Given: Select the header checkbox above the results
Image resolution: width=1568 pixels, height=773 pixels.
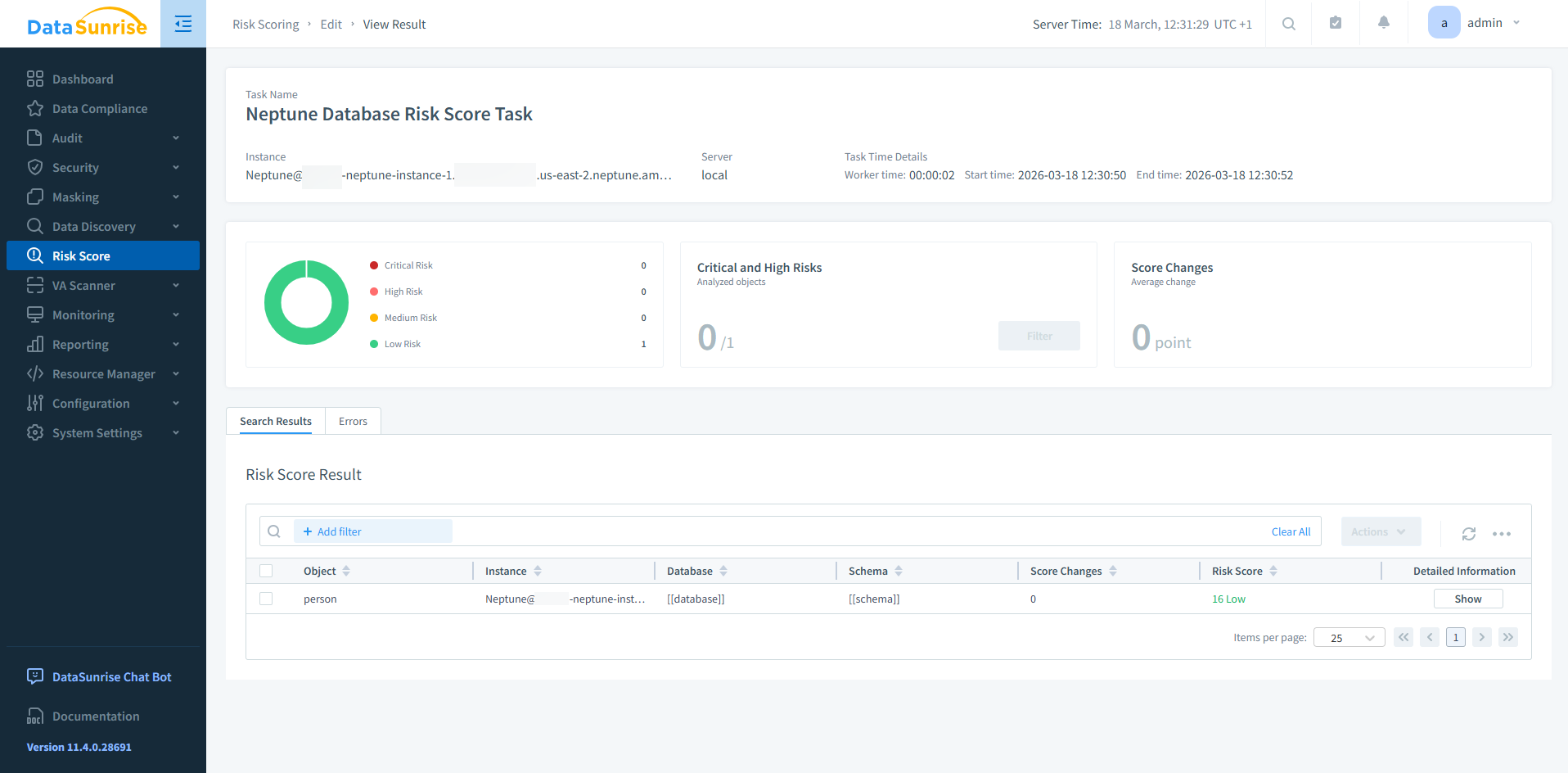Looking at the screenshot, I should point(266,570).
